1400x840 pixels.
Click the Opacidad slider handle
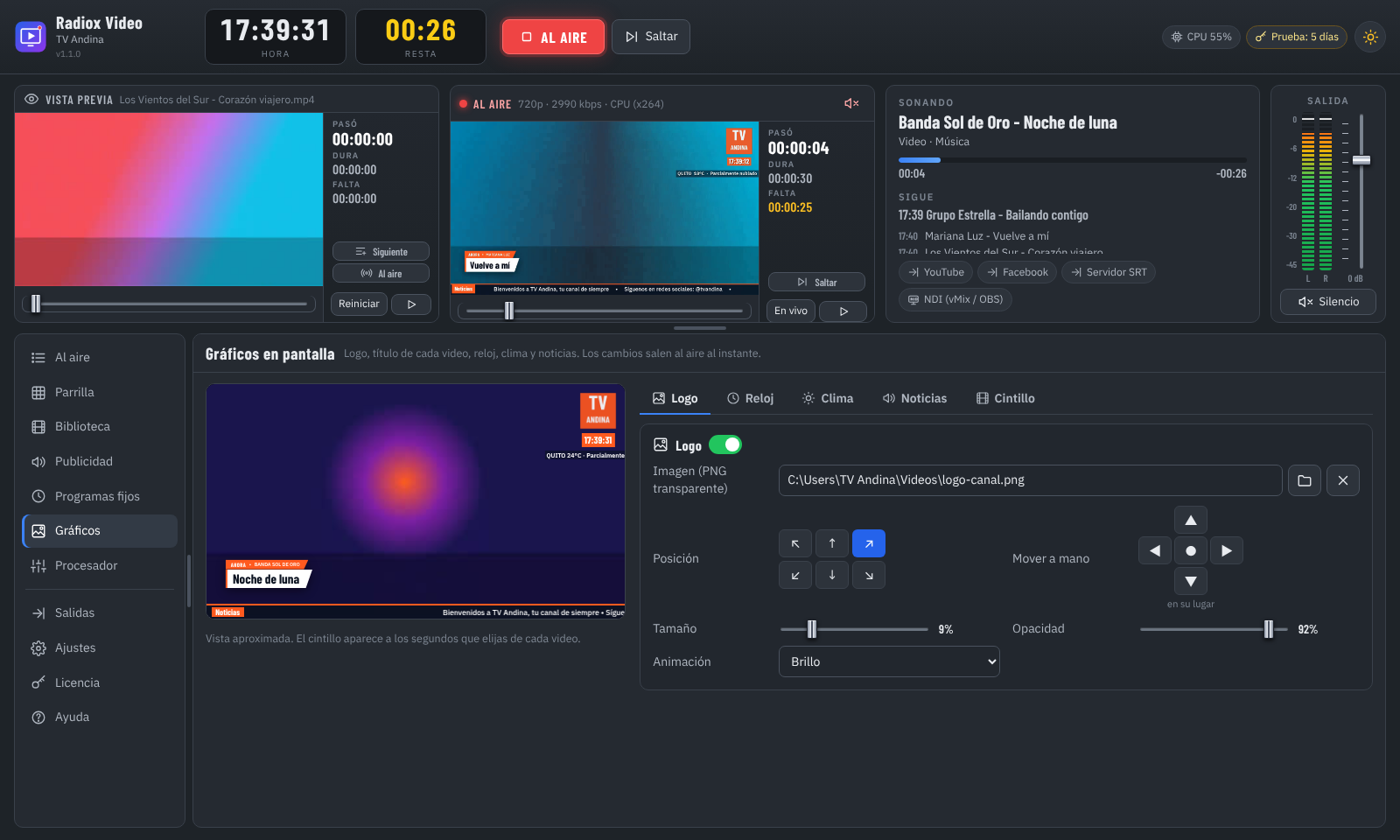coord(1269,629)
